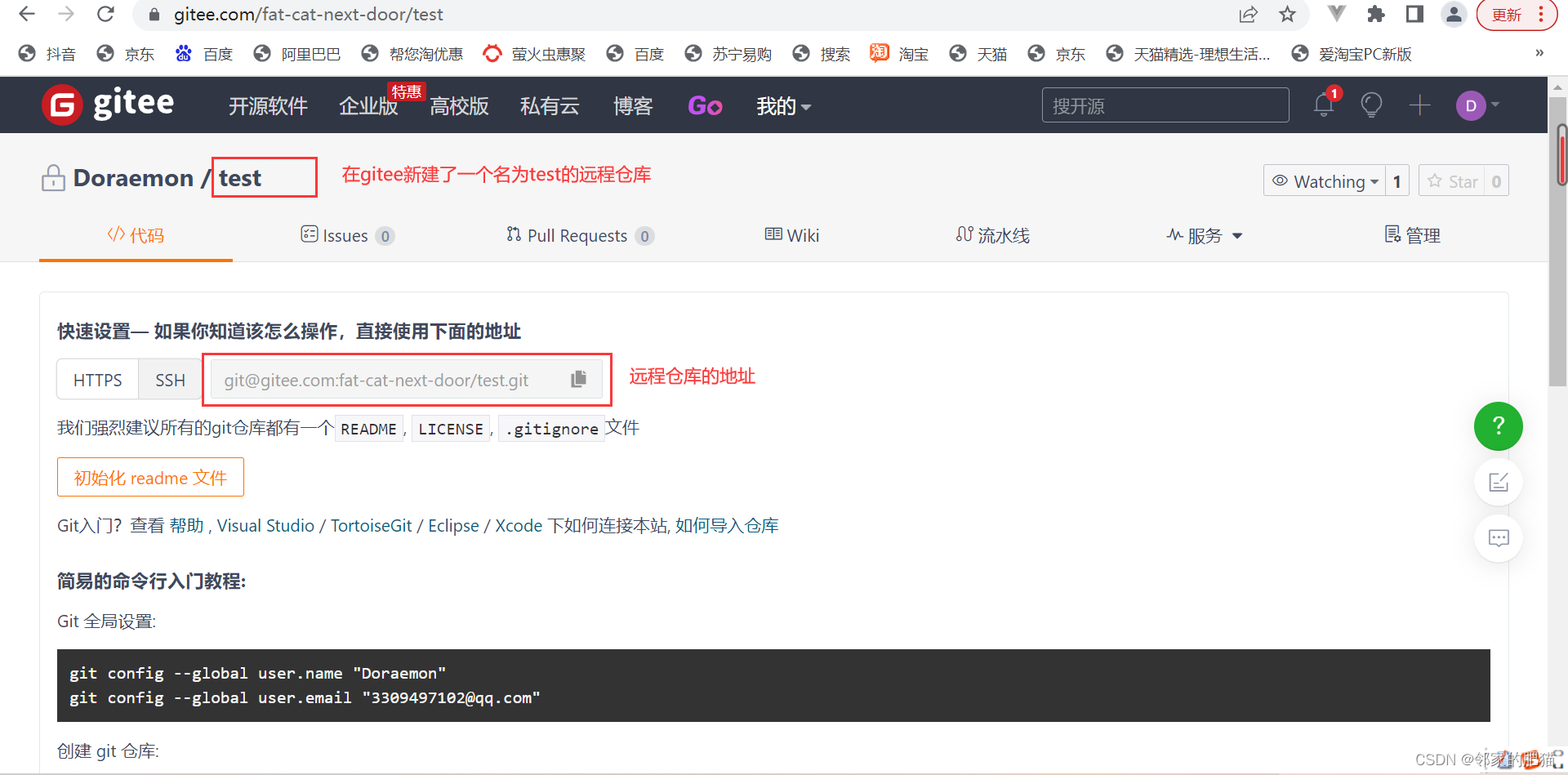This screenshot has width=1568, height=775.
Task: Switch to the Wiki tab
Action: click(x=791, y=235)
